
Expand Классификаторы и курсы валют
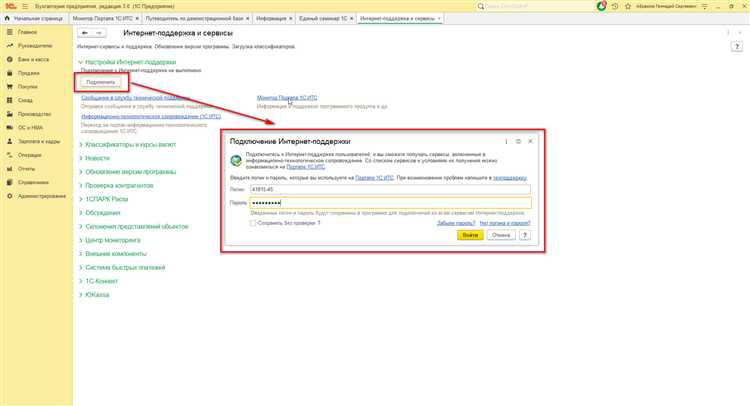[x=80, y=144]
